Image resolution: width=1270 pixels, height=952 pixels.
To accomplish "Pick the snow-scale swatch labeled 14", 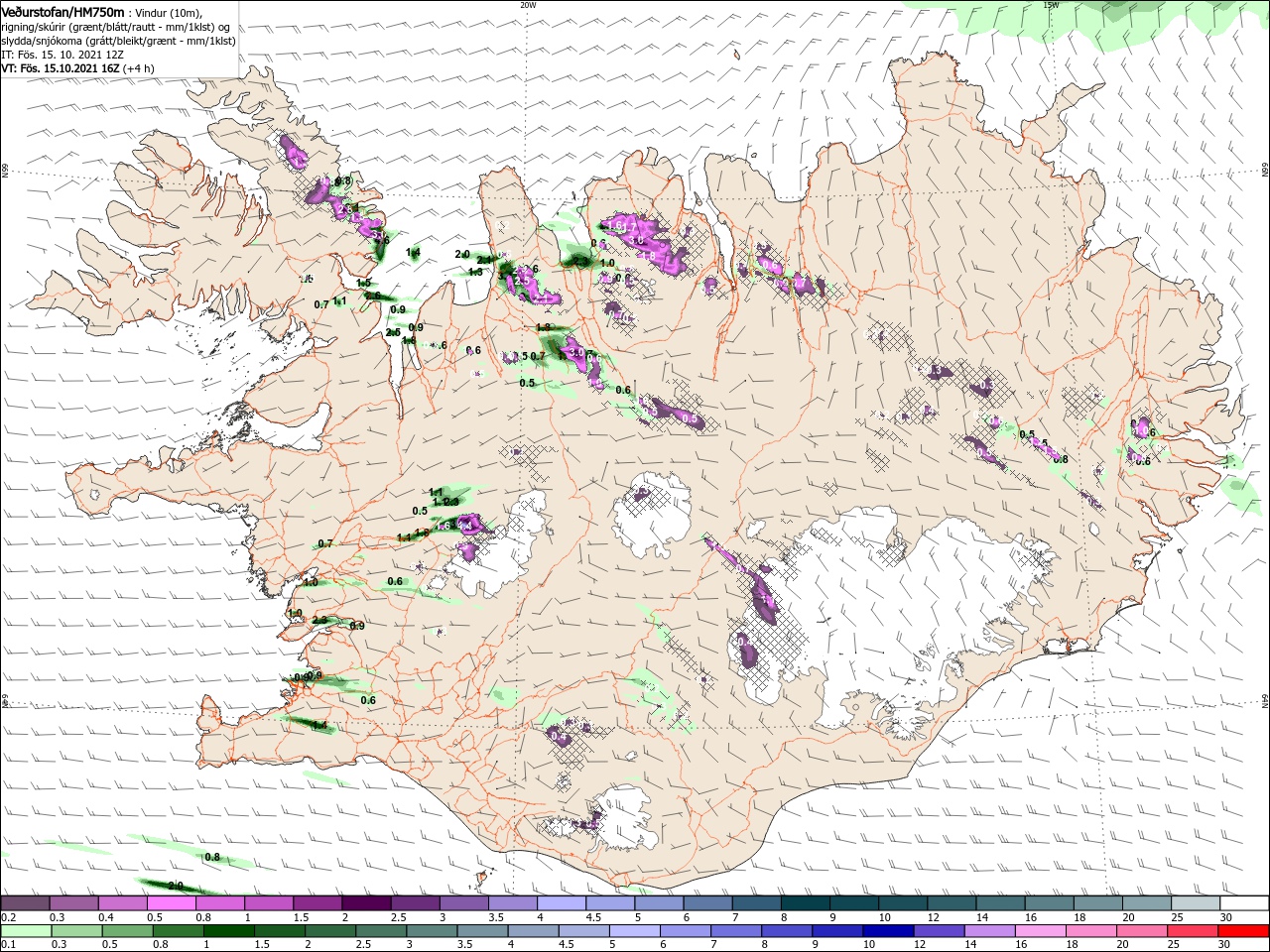I will point(999,903).
